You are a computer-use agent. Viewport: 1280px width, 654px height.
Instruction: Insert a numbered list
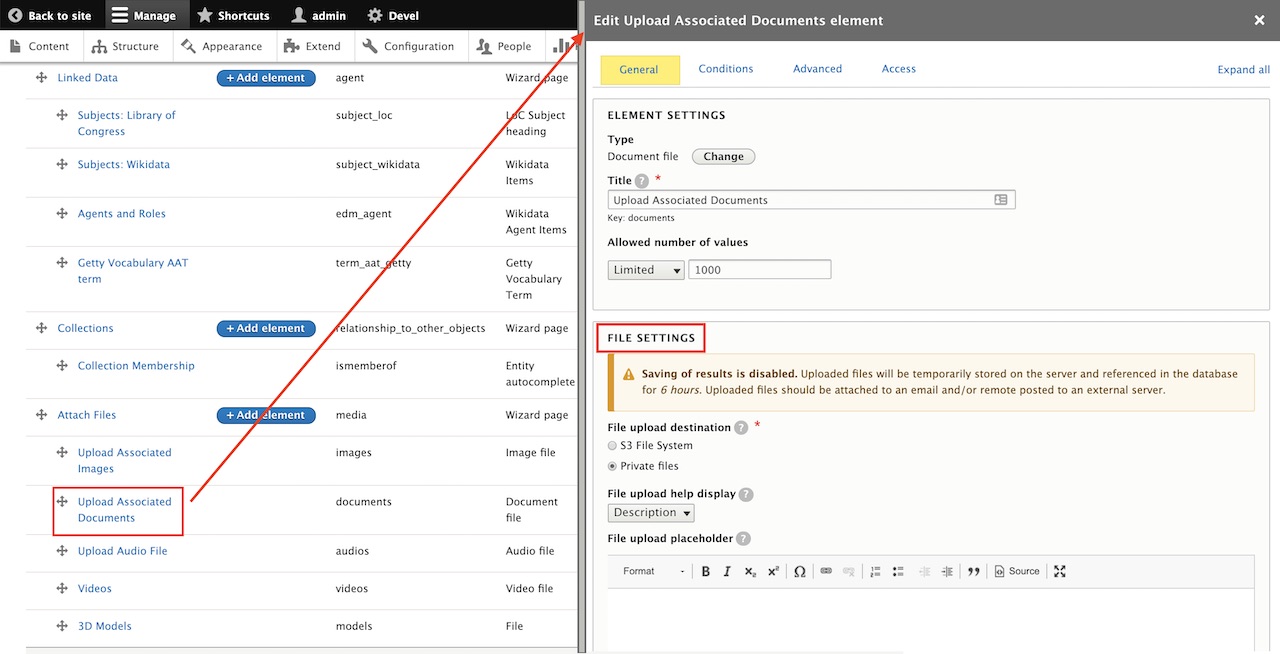875,571
